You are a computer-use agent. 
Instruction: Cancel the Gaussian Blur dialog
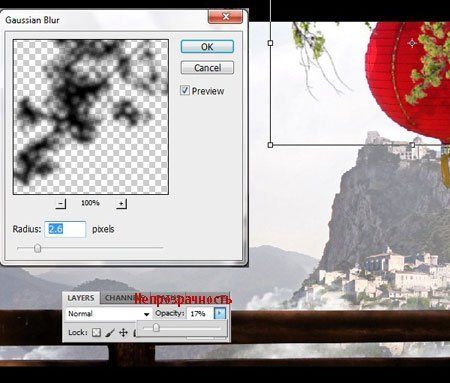(x=207, y=68)
